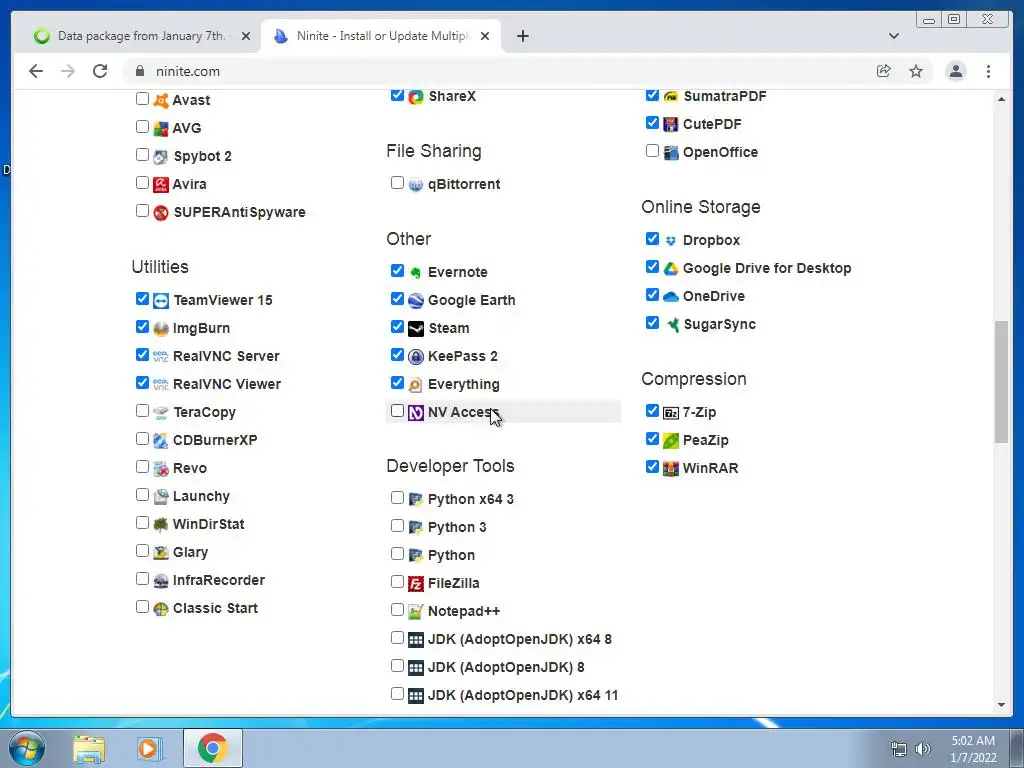This screenshot has height=768, width=1024.
Task: Click the ImgBurn icon
Action: [161, 329]
